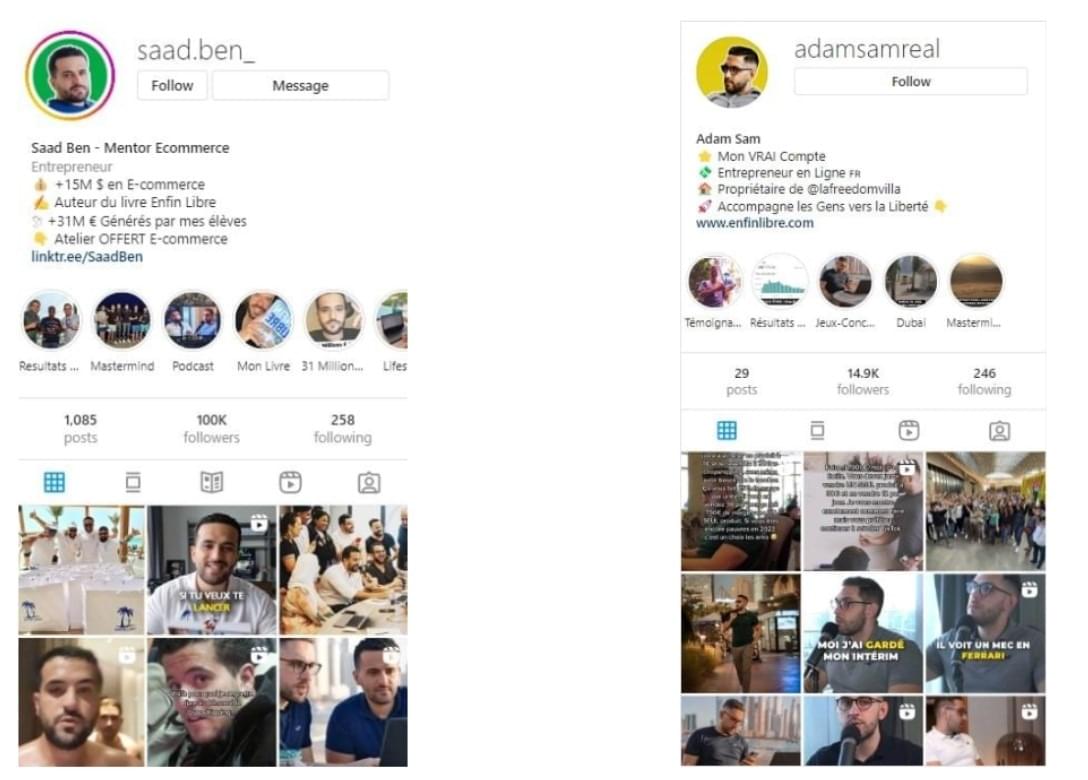Image resolution: width=1088 pixels, height=780 pixels.
Task: Open the guides book icon on saad.ben_ profile
Action: pos(212,482)
